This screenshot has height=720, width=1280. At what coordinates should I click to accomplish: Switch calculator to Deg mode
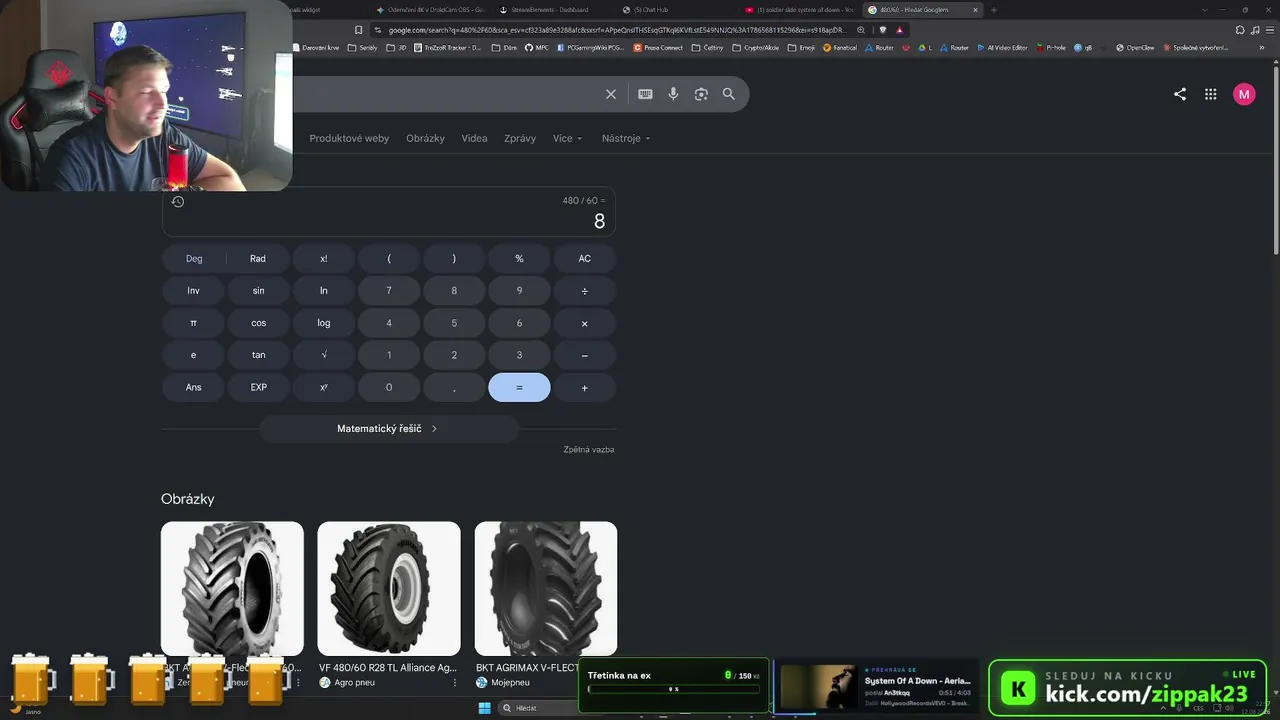pos(194,258)
